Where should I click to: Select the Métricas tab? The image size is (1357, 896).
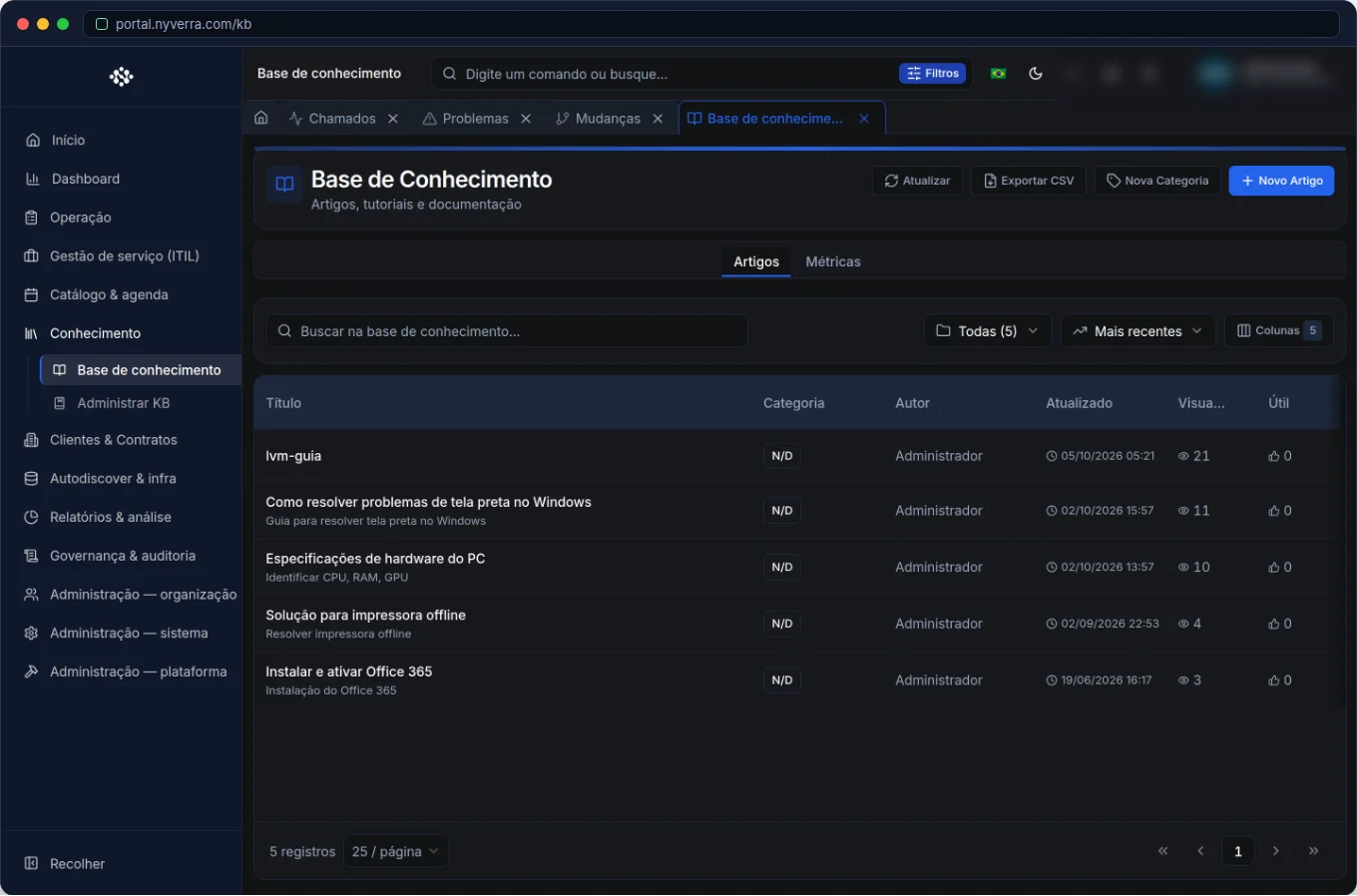tap(833, 262)
